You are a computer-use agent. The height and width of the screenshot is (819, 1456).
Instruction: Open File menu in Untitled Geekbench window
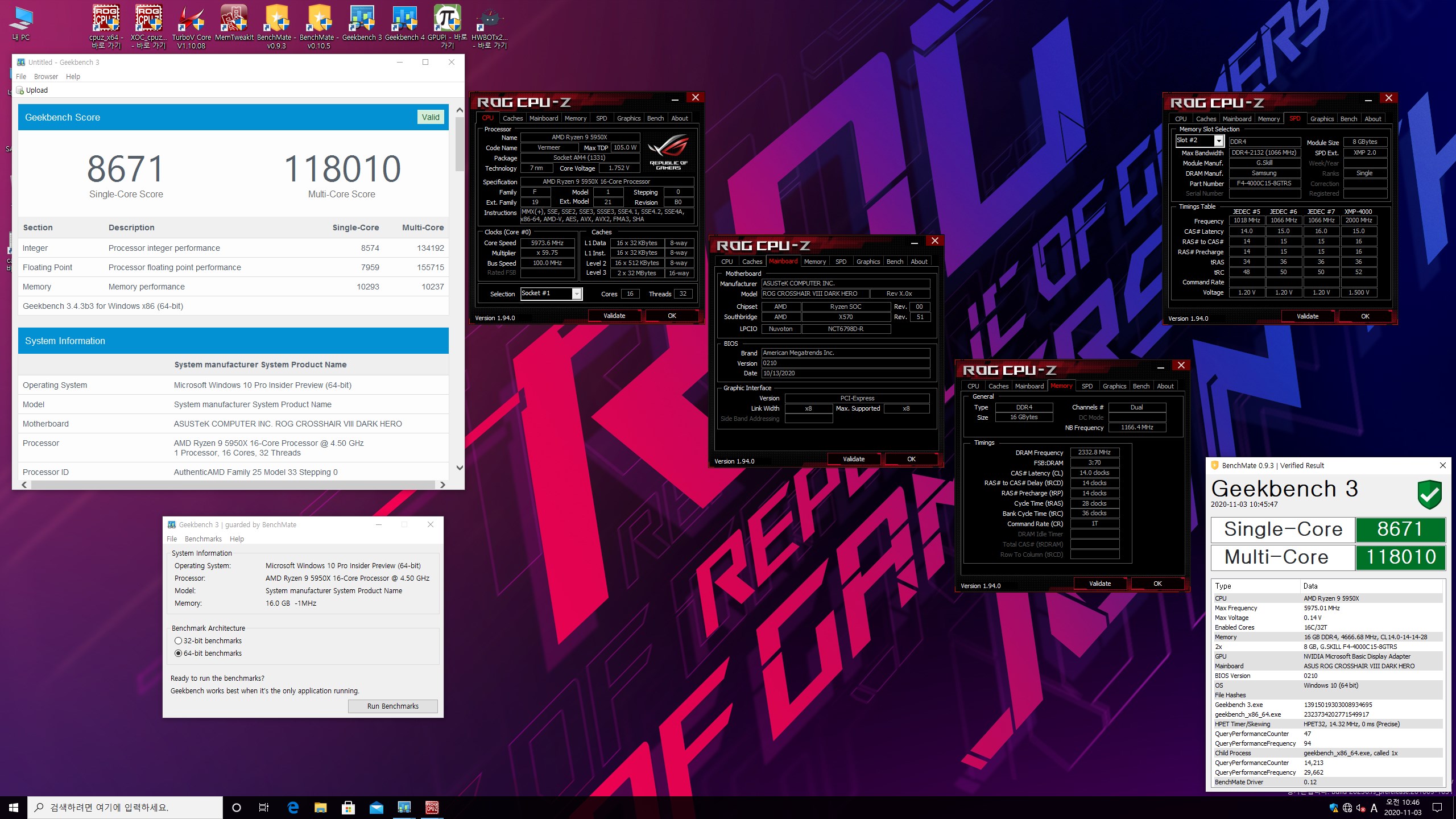pyautogui.click(x=21, y=76)
